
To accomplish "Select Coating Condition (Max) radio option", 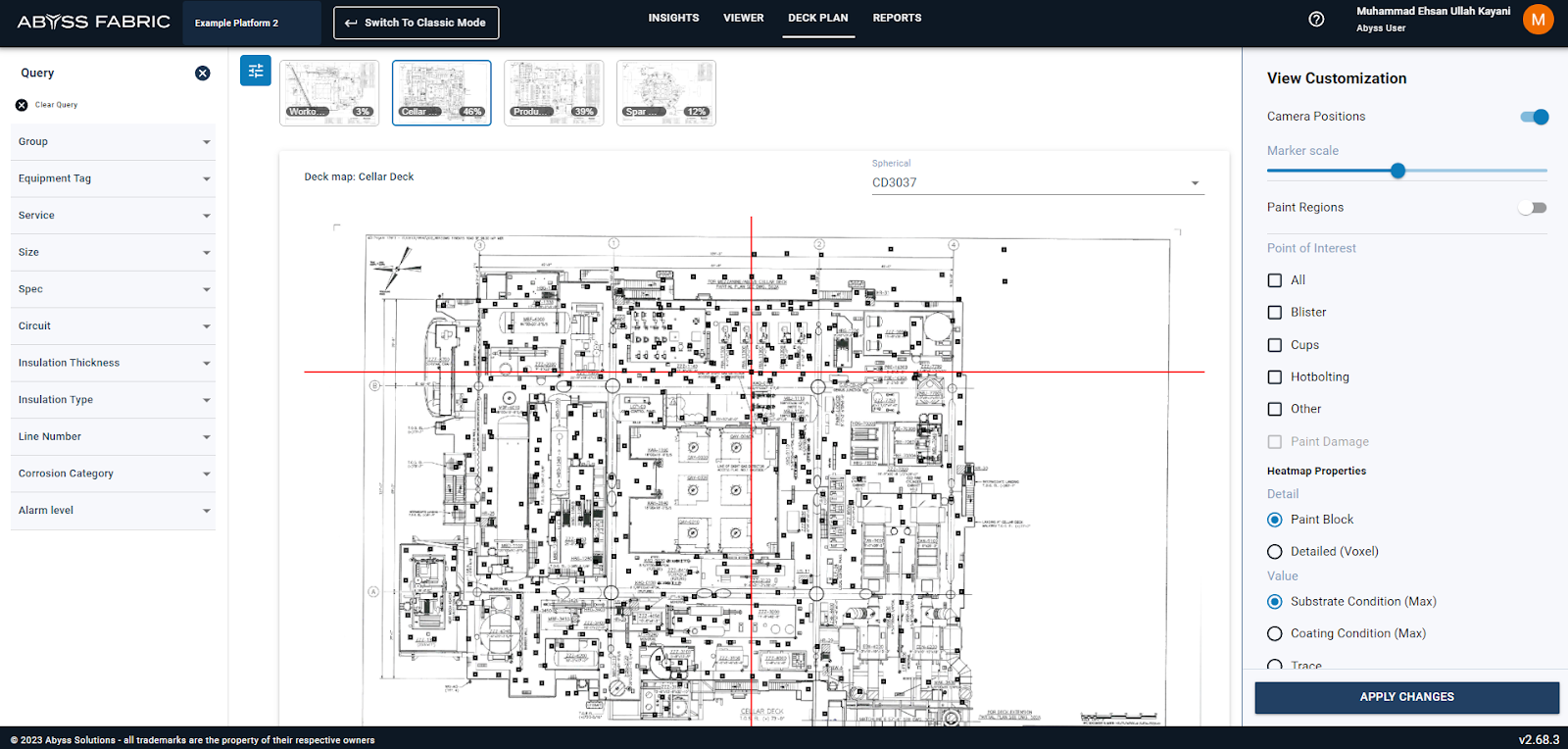I will click(x=1275, y=634).
